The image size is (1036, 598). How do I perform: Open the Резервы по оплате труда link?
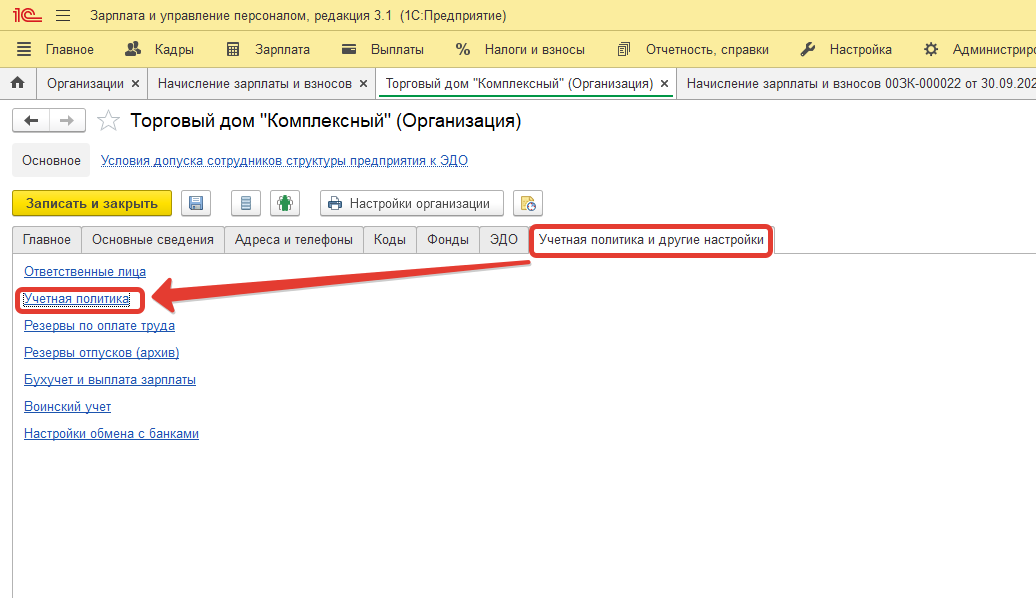coord(100,326)
